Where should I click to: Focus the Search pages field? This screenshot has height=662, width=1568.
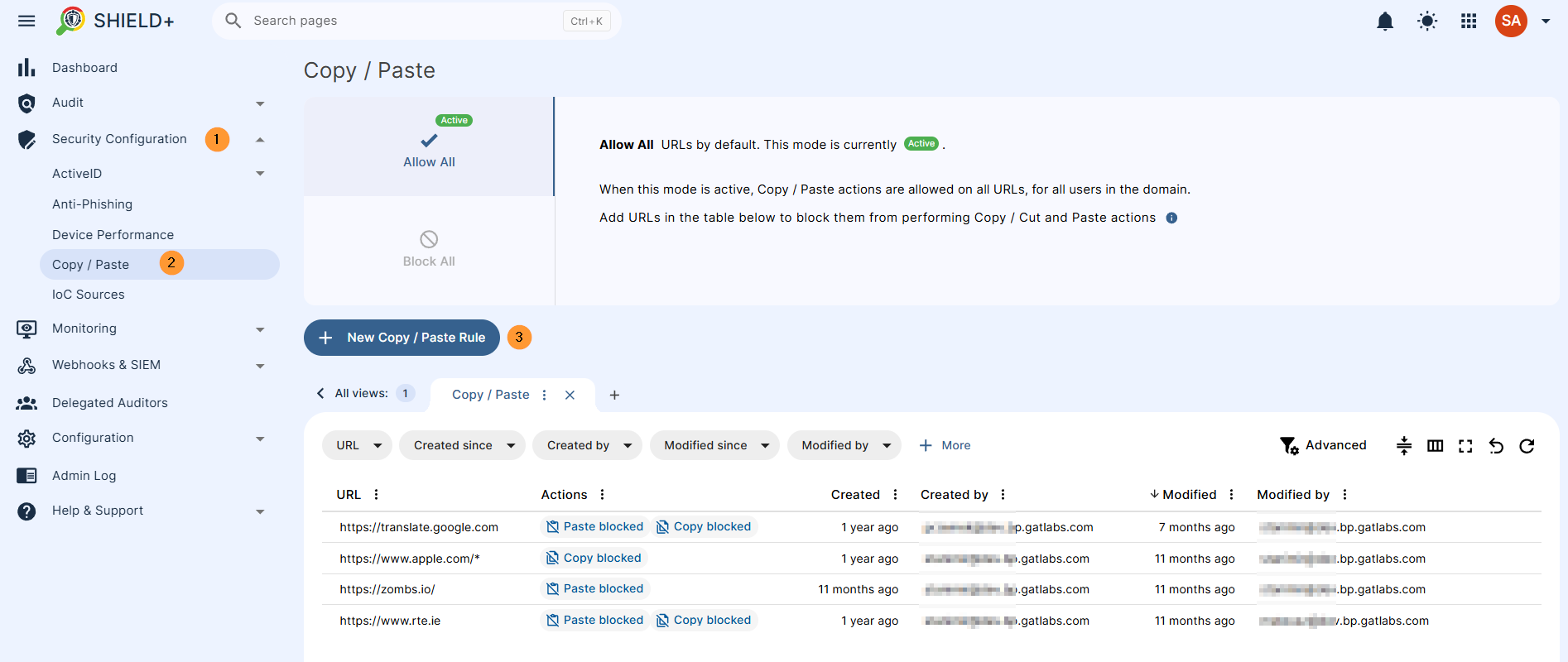pos(416,21)
